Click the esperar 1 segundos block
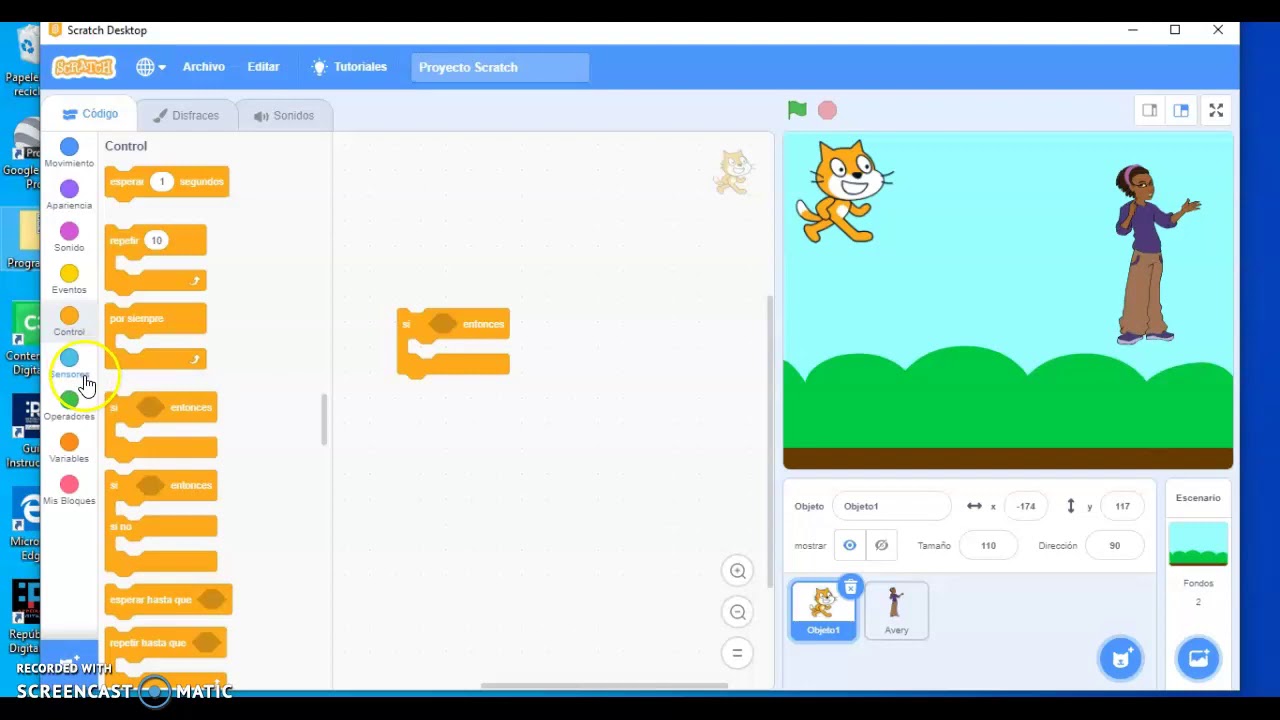 click(166, 182)
